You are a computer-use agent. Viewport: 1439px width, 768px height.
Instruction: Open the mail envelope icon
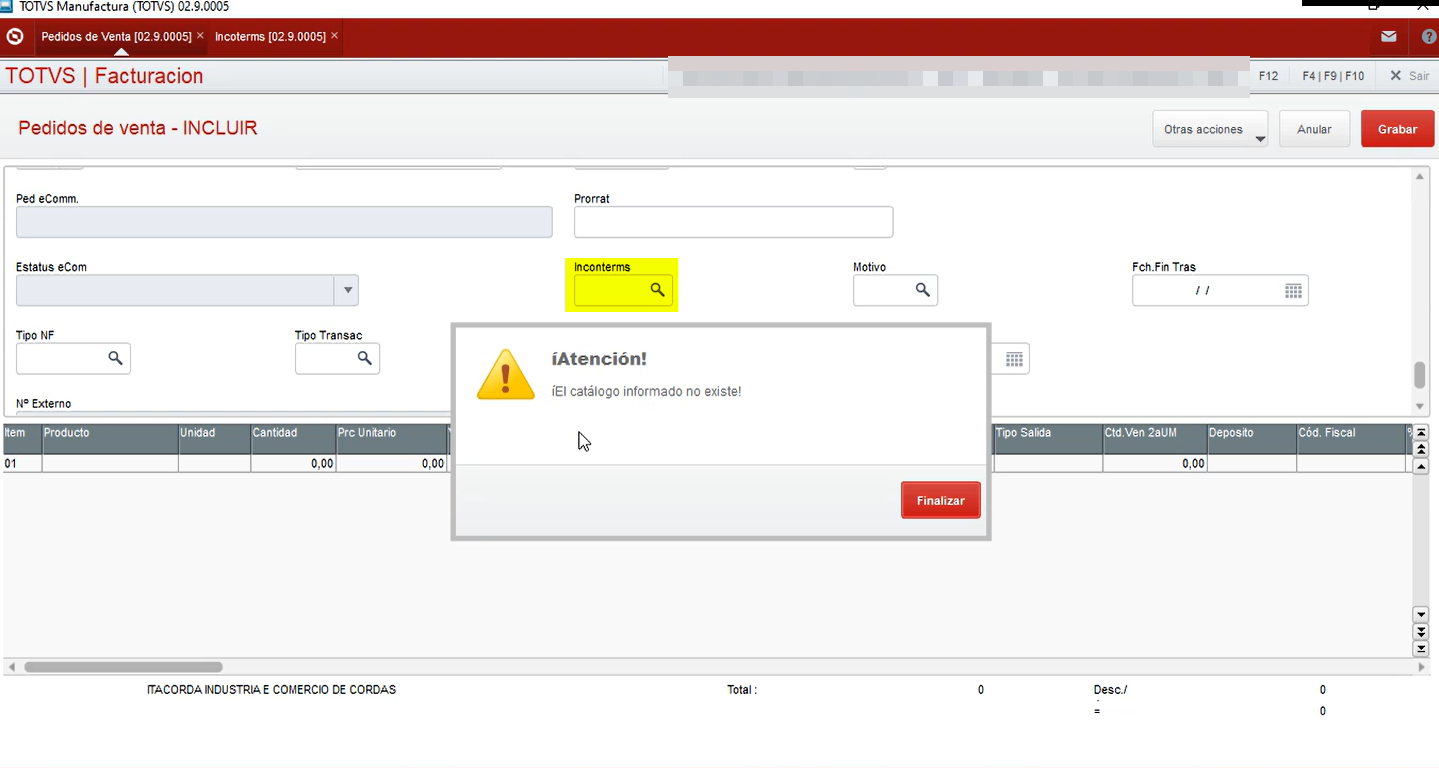pyautogui.click(x=1389, y=36)
